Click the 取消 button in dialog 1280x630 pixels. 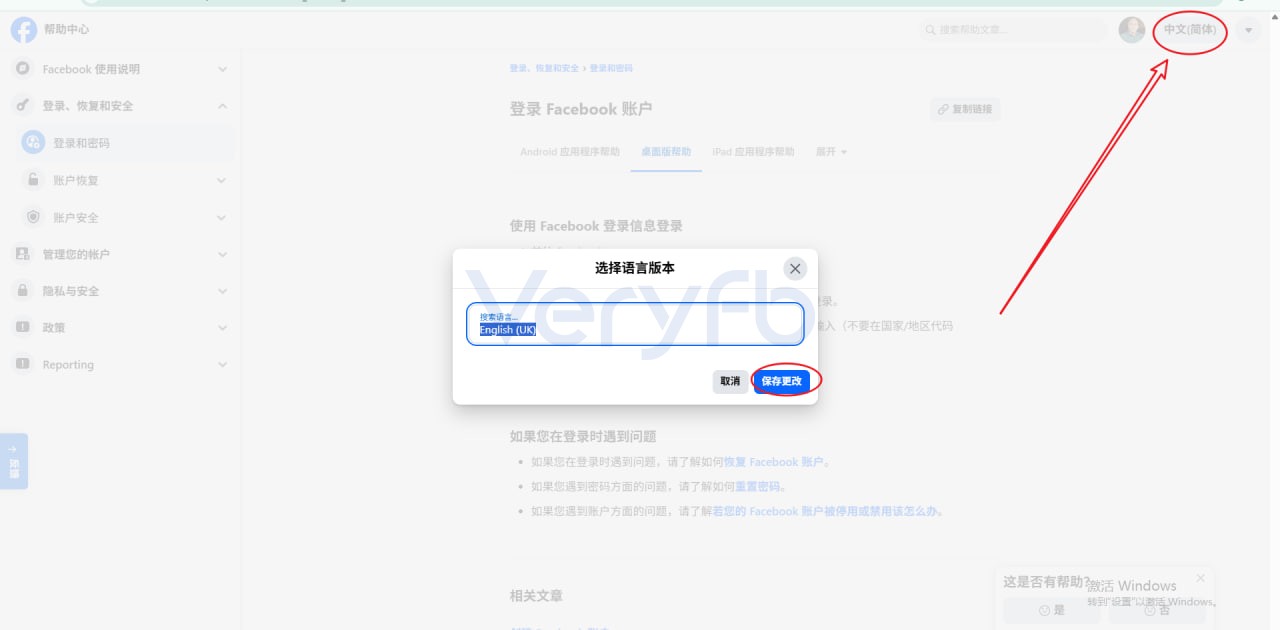pos(730,381)
